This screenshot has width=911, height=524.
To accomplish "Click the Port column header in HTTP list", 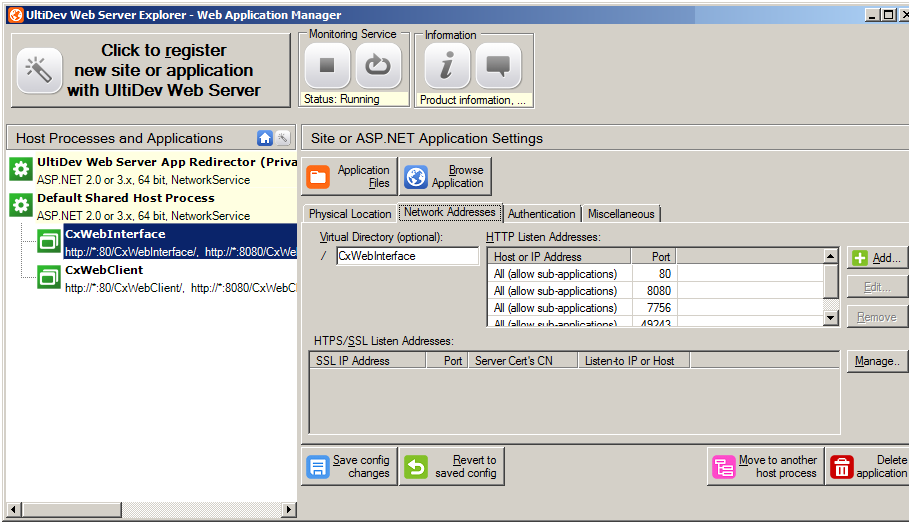I will coord(654,257).
